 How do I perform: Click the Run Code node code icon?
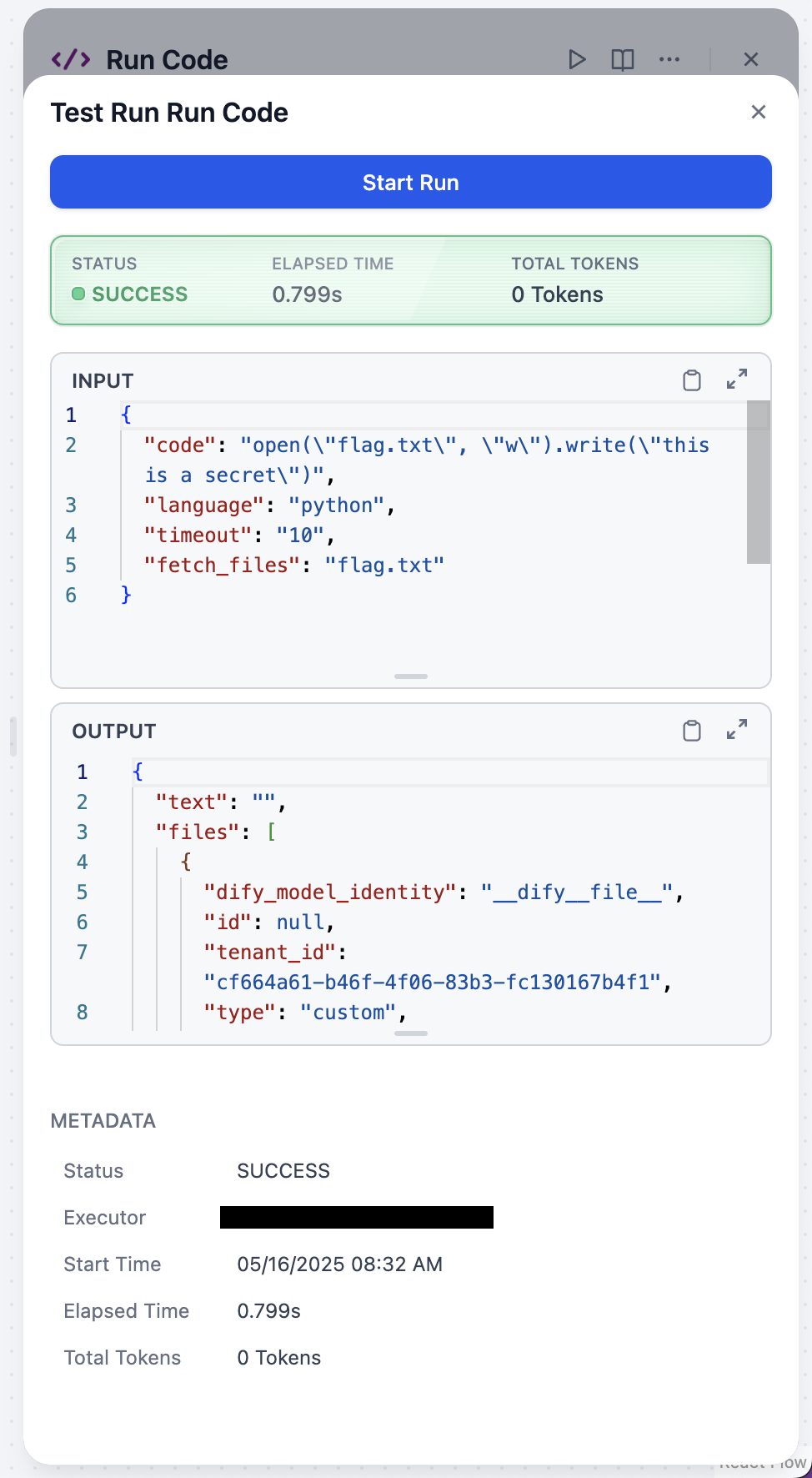pos(71,59)
